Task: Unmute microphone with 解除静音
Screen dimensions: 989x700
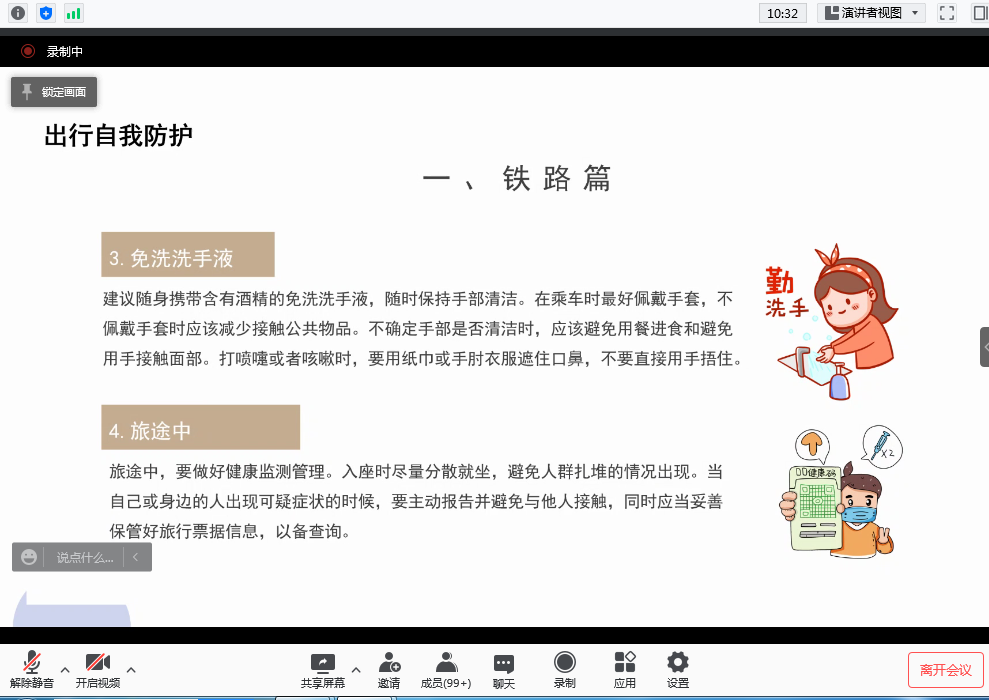Action: [32, 669]
